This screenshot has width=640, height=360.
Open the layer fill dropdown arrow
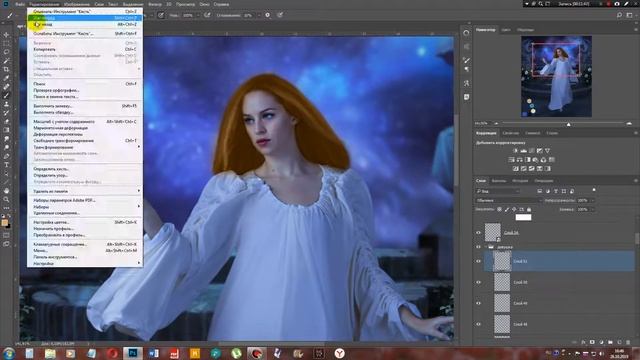[x=593, y=209]
